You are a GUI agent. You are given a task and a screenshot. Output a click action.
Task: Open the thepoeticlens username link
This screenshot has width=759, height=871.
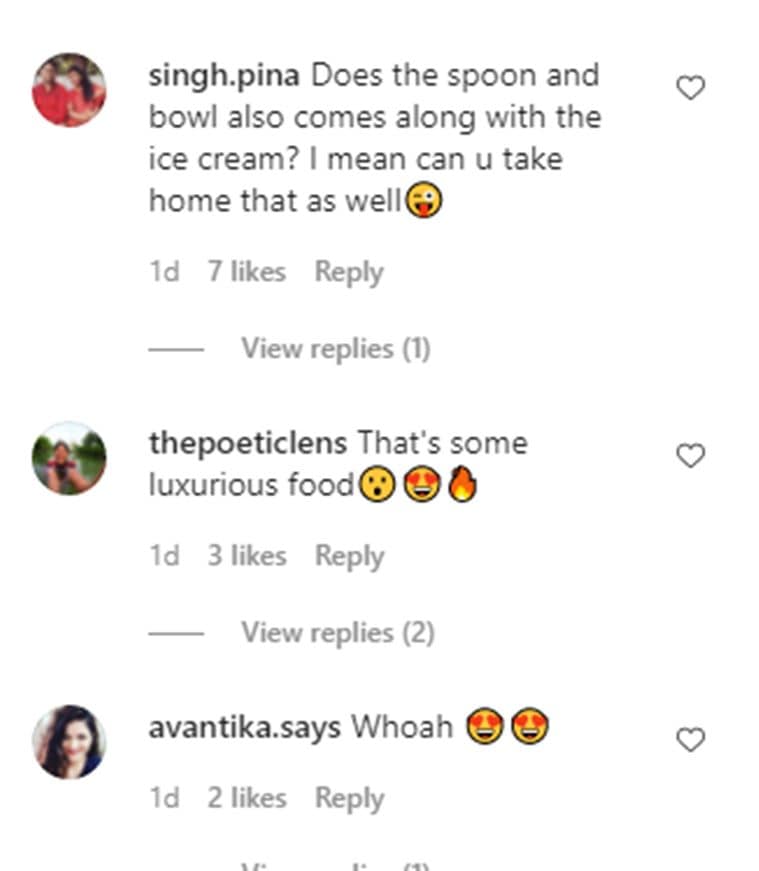[248, 443]
